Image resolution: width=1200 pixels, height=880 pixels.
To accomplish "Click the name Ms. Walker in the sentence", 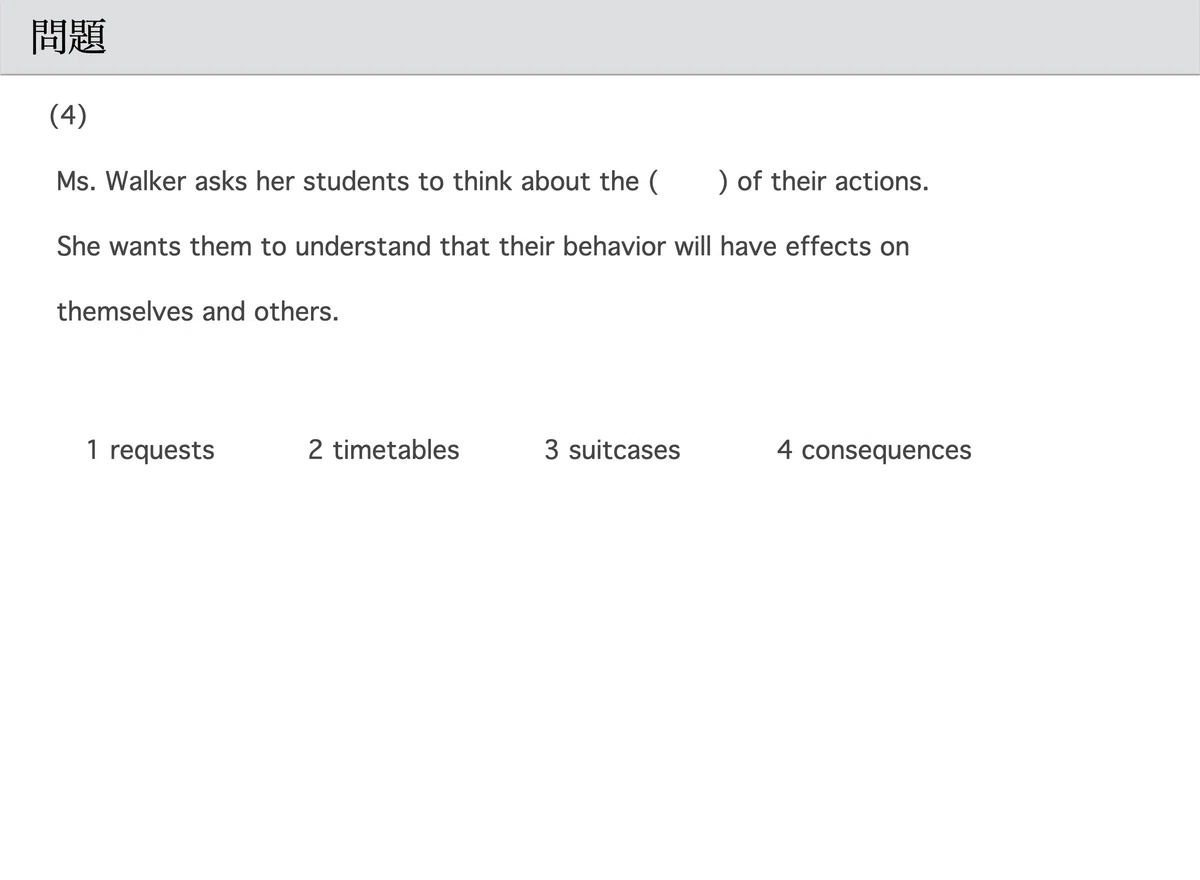I will coord(123,182).
